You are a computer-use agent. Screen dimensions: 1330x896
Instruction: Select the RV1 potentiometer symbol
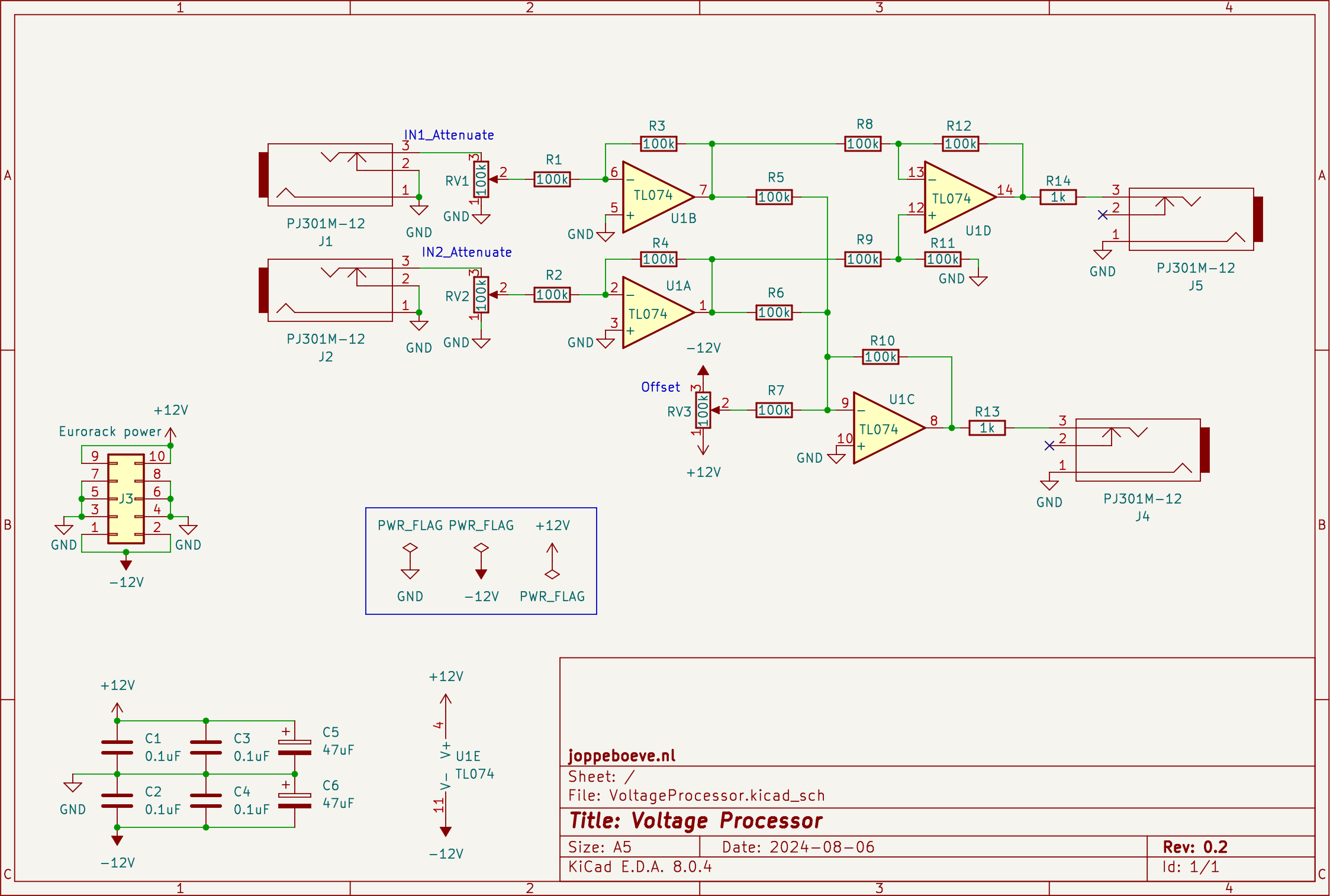[x=481, y=179]
